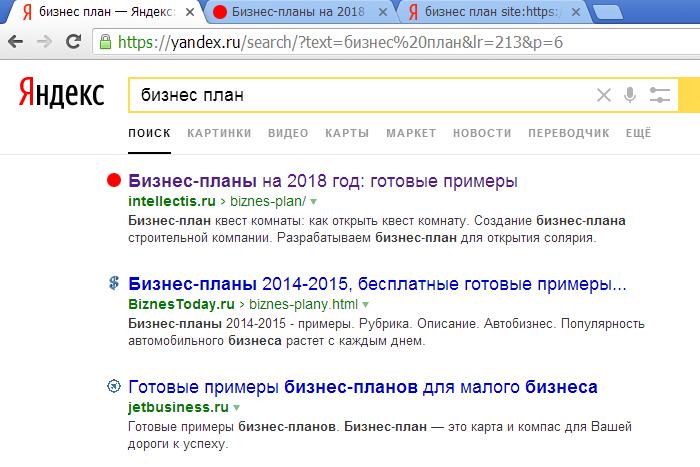Click into the Yandex search input field
This screenshot has width=700, height=467.
(360, 96)
